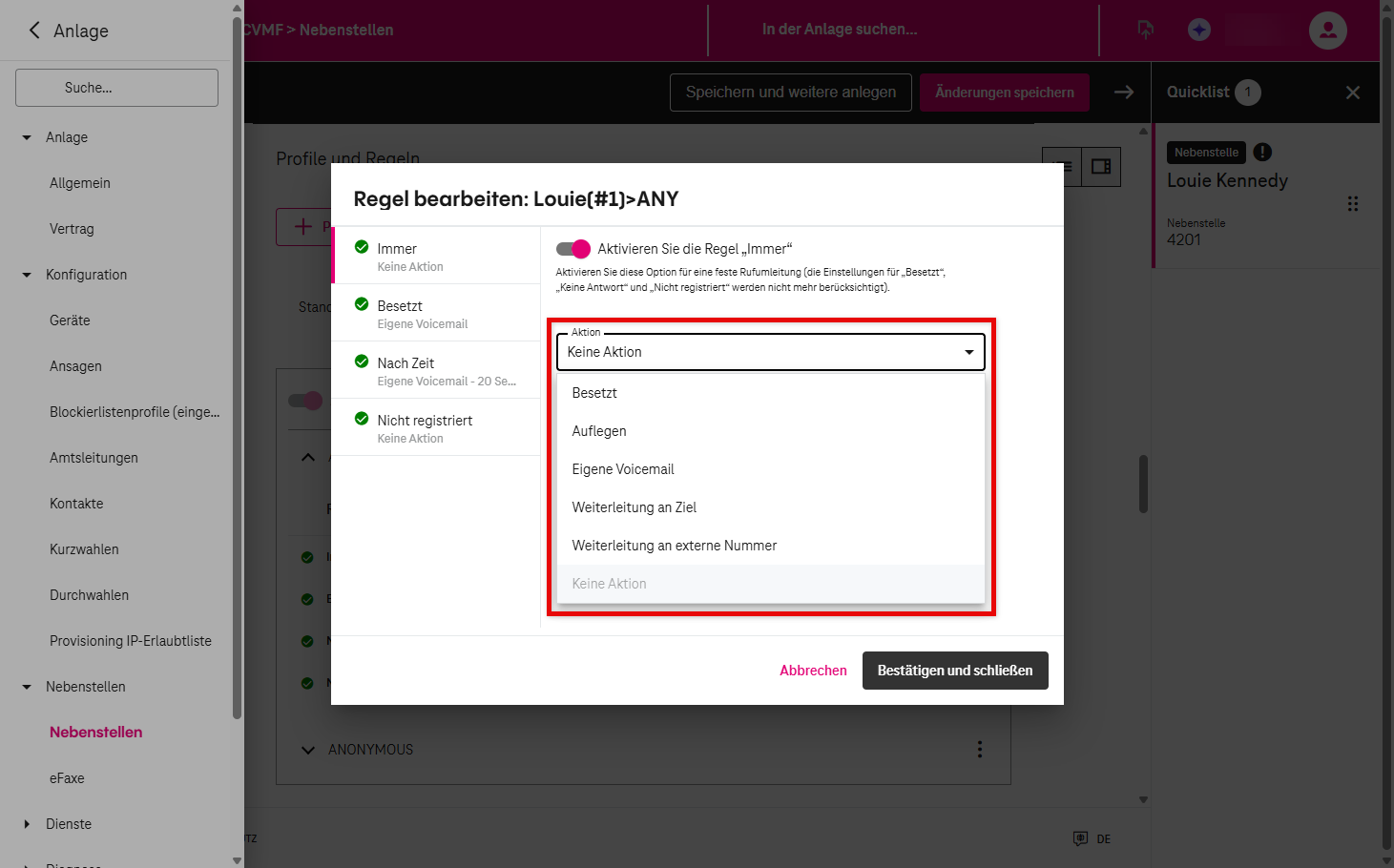Viewport: 1394px width, 868px height.
Task: Expand the ANONYMOUS section
Action: pyautogui.click(x=308, y=750)
